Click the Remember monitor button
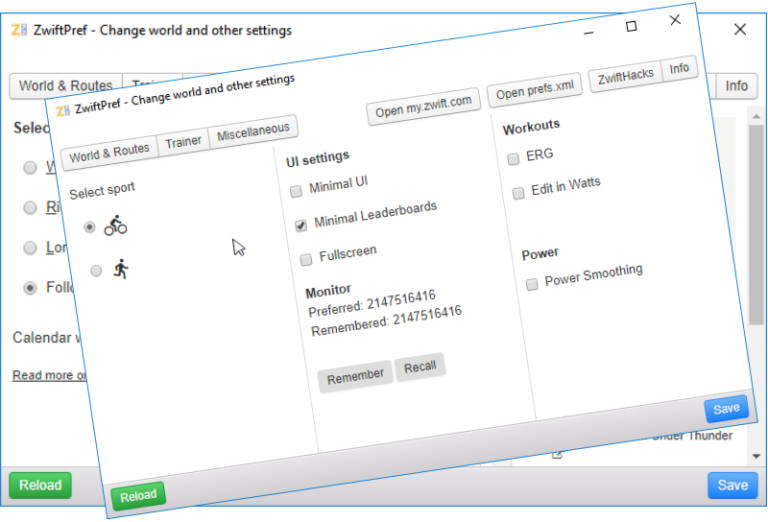 point(356,377)
